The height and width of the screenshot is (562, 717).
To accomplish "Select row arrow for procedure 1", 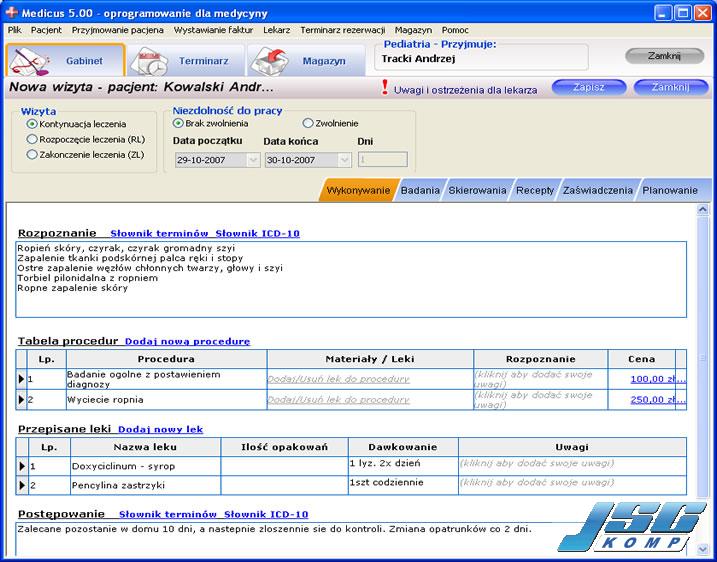I will point(21,379).
